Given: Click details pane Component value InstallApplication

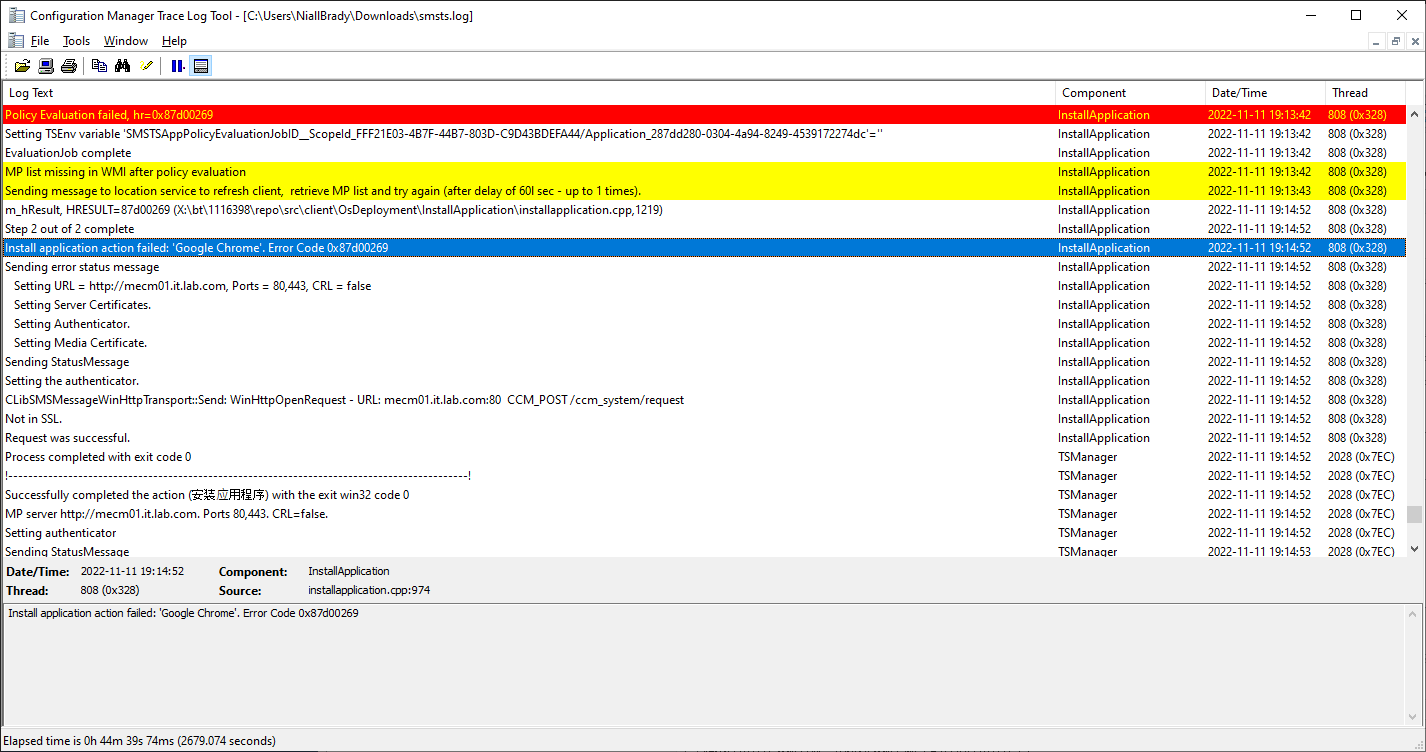Looking at the screenshot, I should pos(349,572).
